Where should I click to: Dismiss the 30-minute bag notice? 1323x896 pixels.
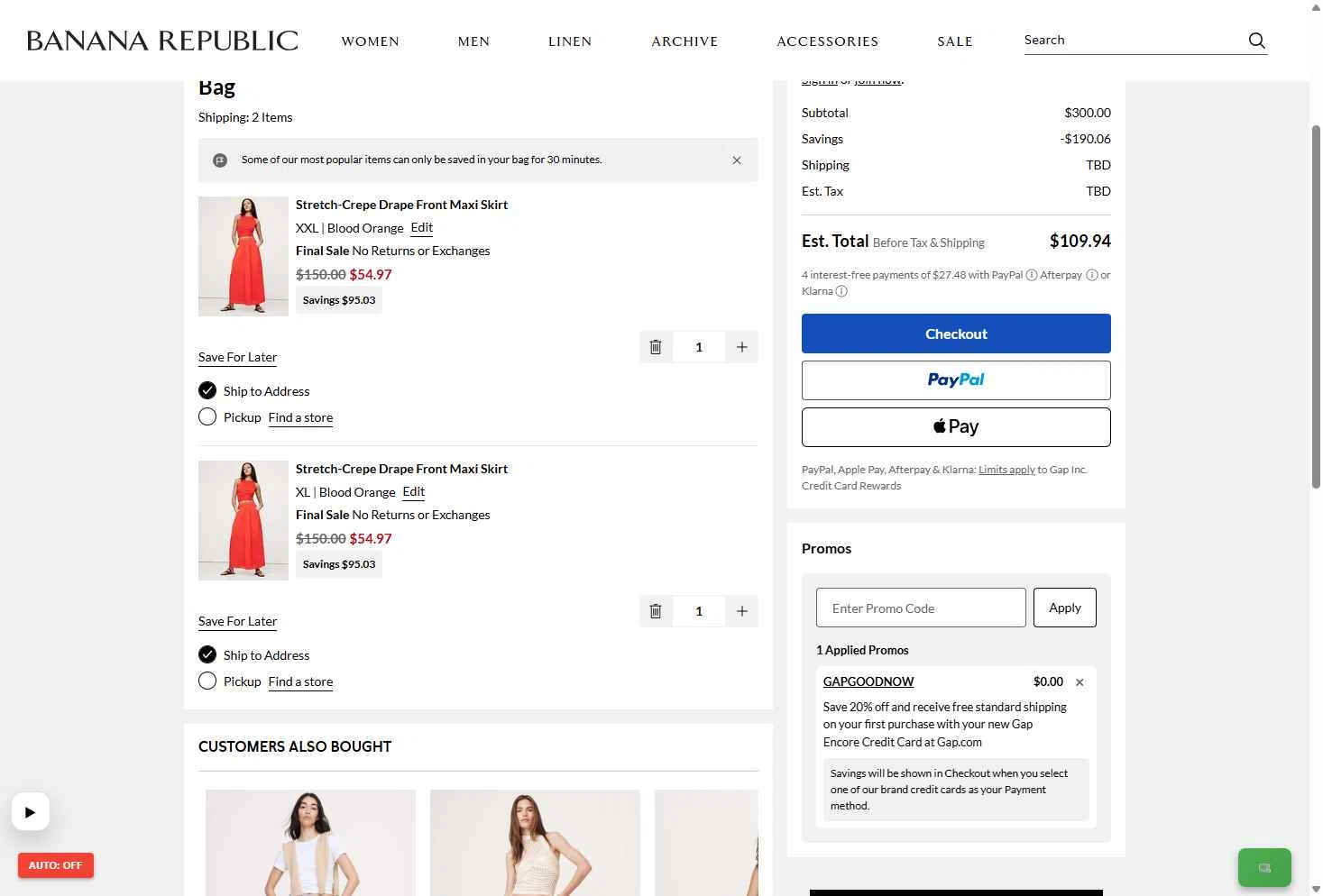(x=737, y=160)
